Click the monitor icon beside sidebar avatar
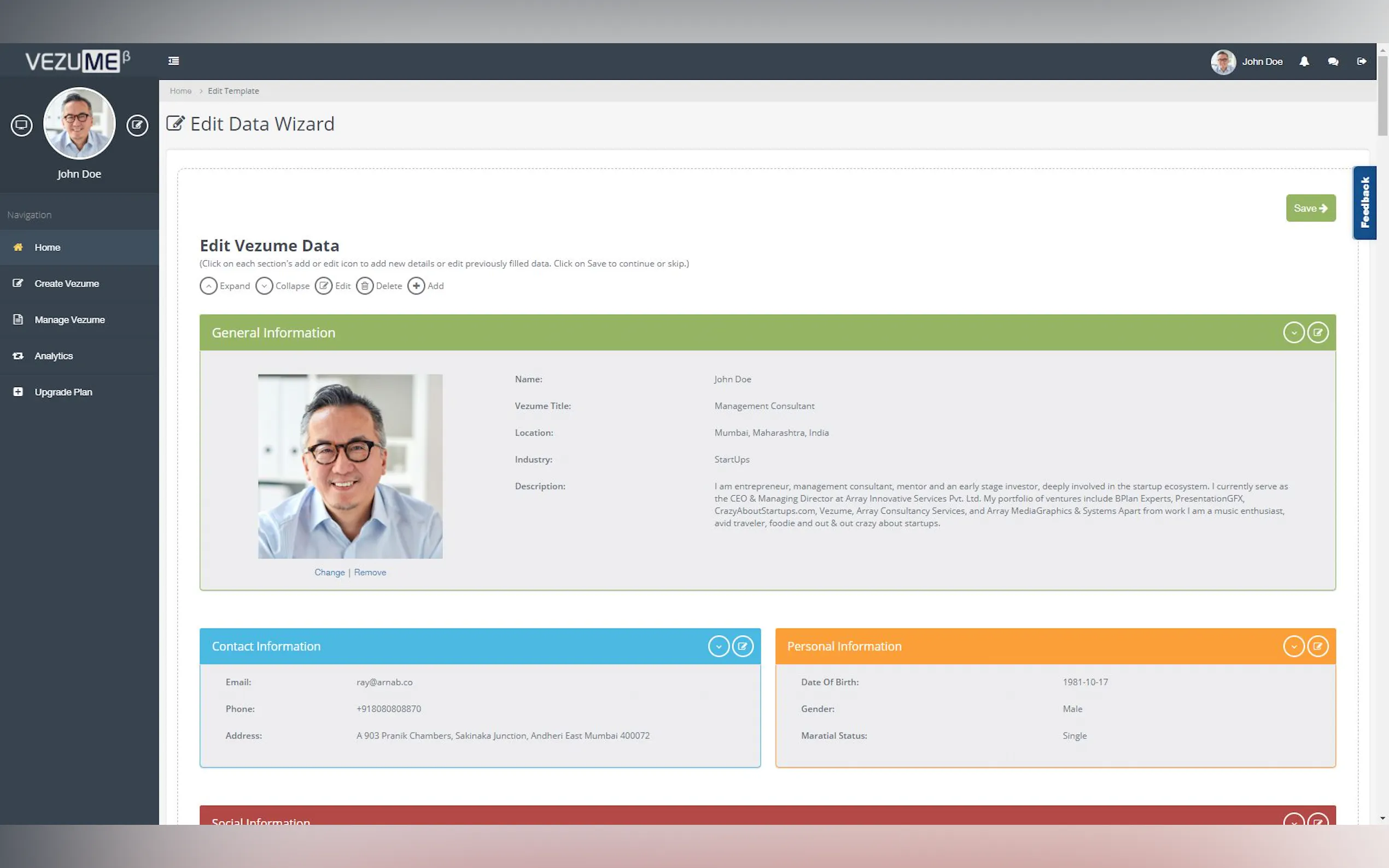Viewport: 1389px width, 868px height. click(x=21, y=125)
